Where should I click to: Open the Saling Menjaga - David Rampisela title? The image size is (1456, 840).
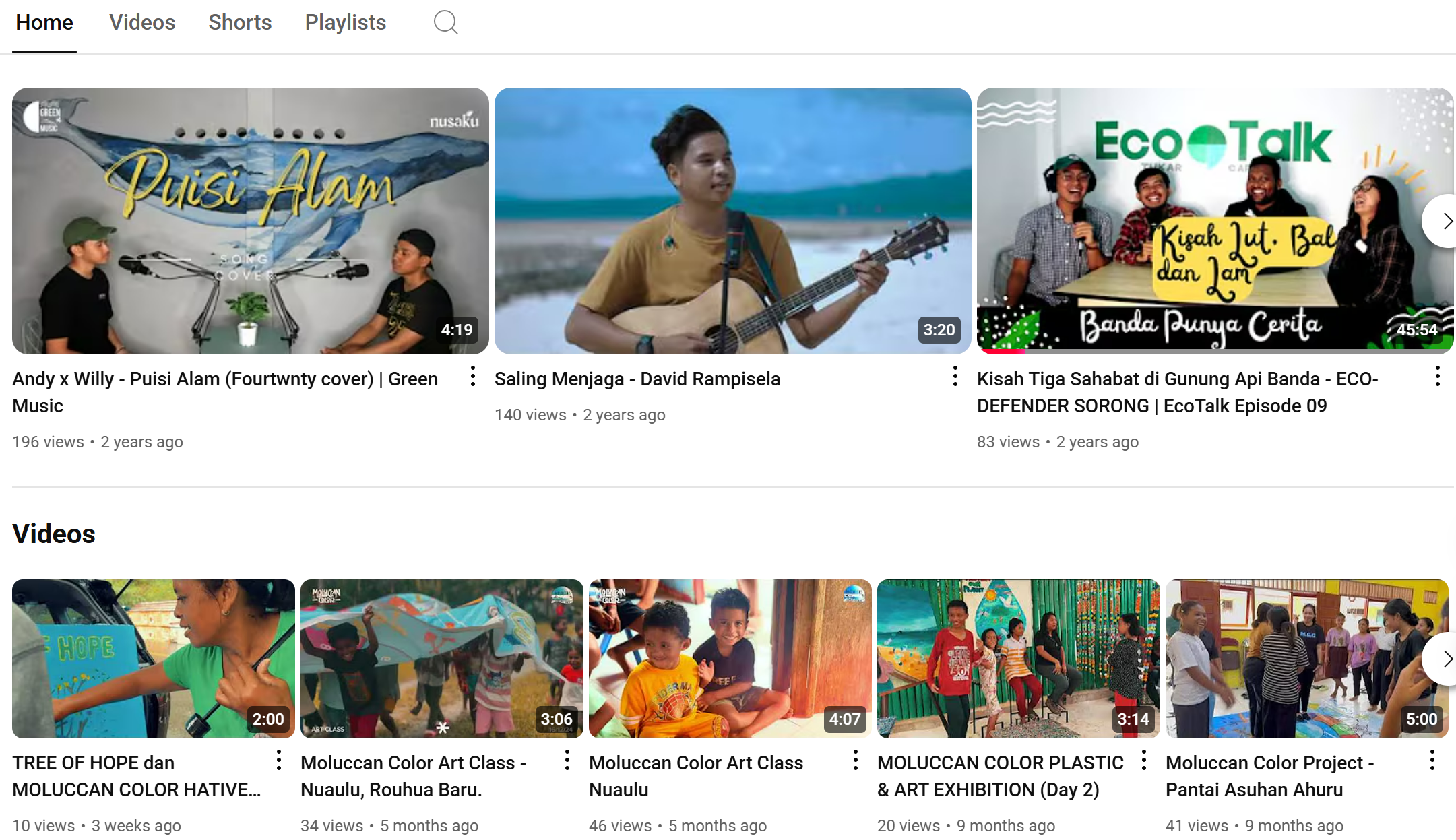coord(637,379)
